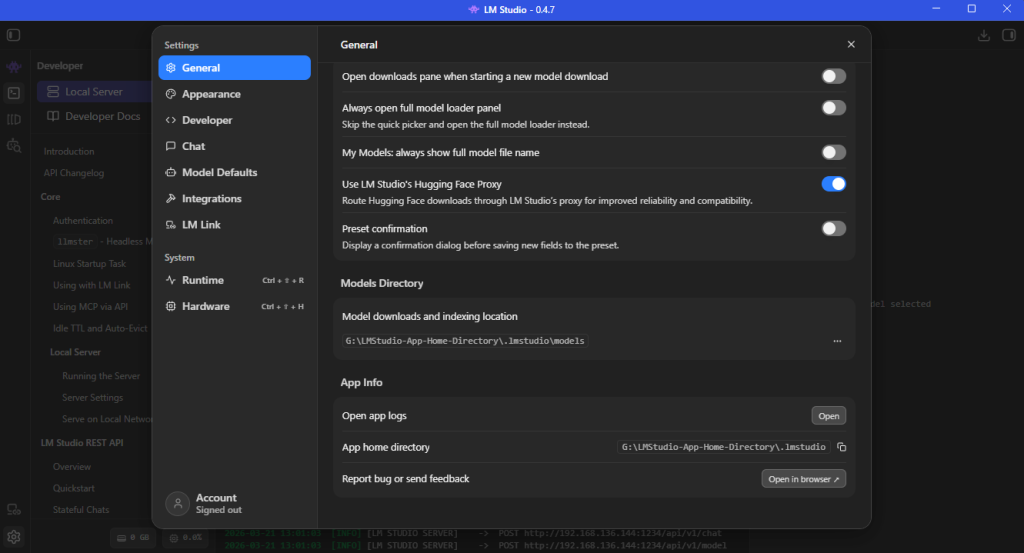Open the Account profile icon
Viewport: 1024px width, 553px height.
(177, 503)
